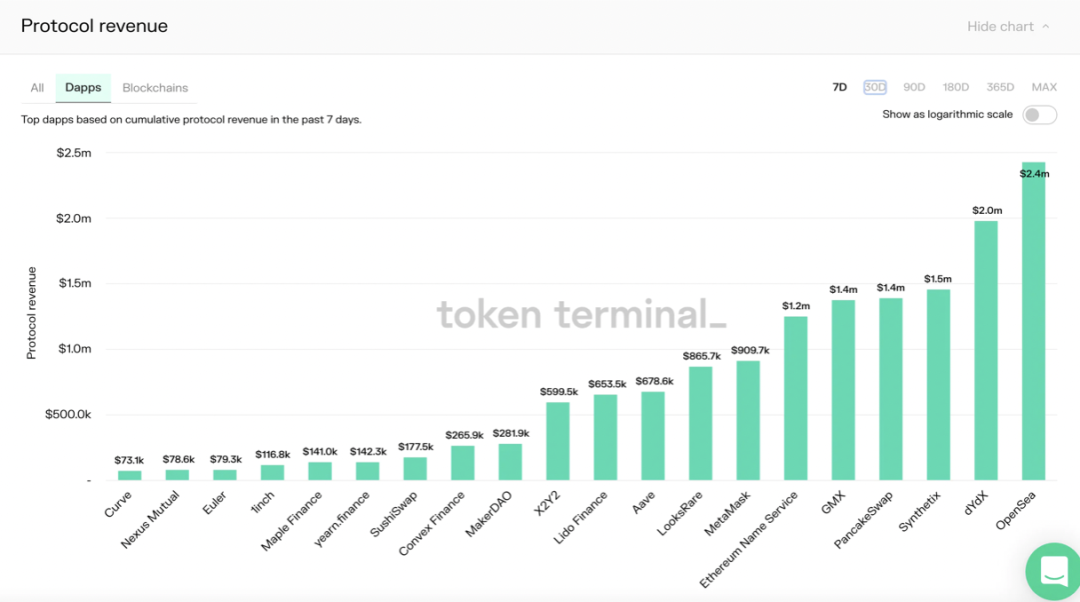Viewport: 1080px width, 602px height.
Task: Click the OpenSea axis label
Action: 1015,511
